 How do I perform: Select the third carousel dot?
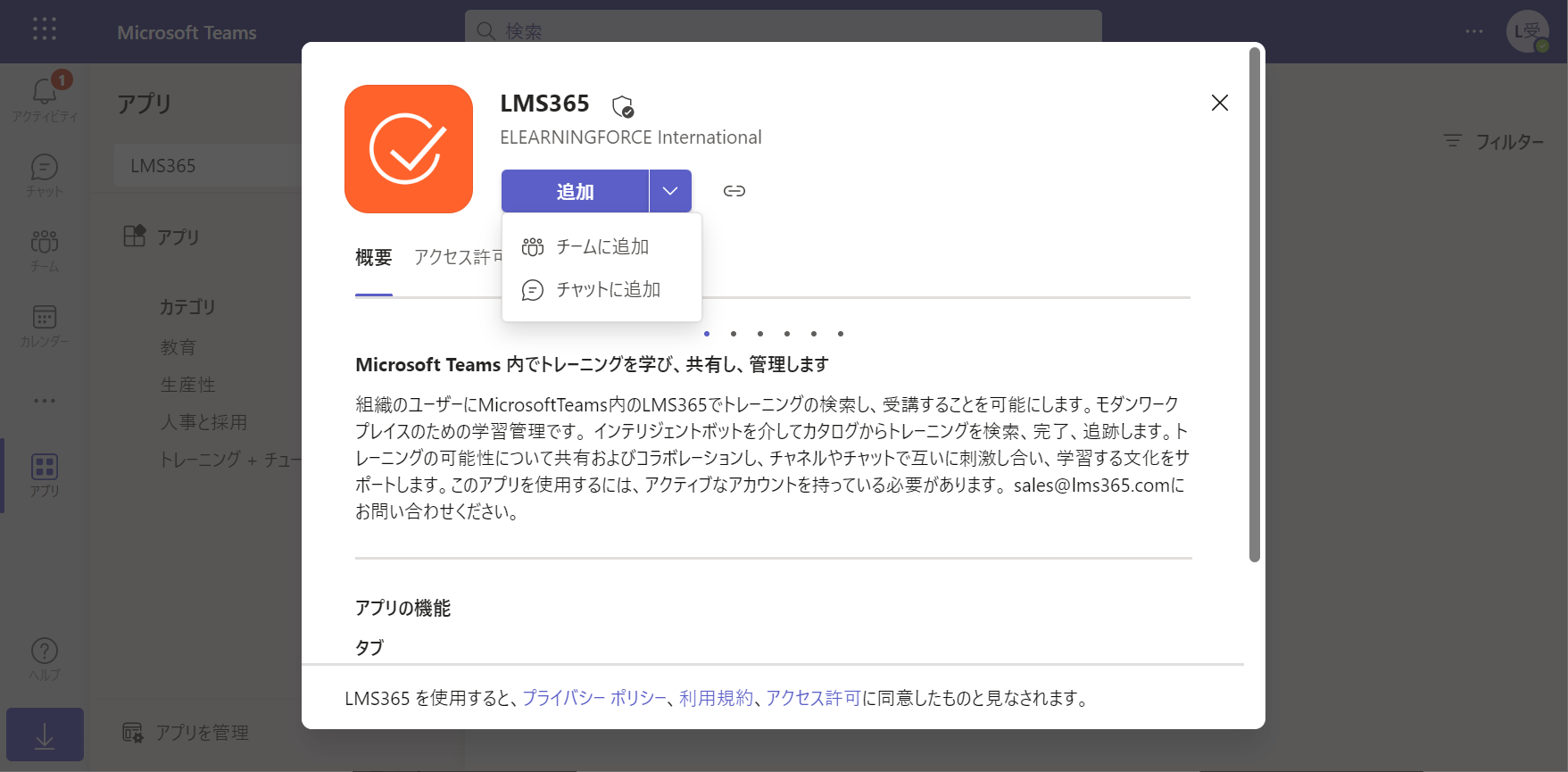[x=760, y=334]
